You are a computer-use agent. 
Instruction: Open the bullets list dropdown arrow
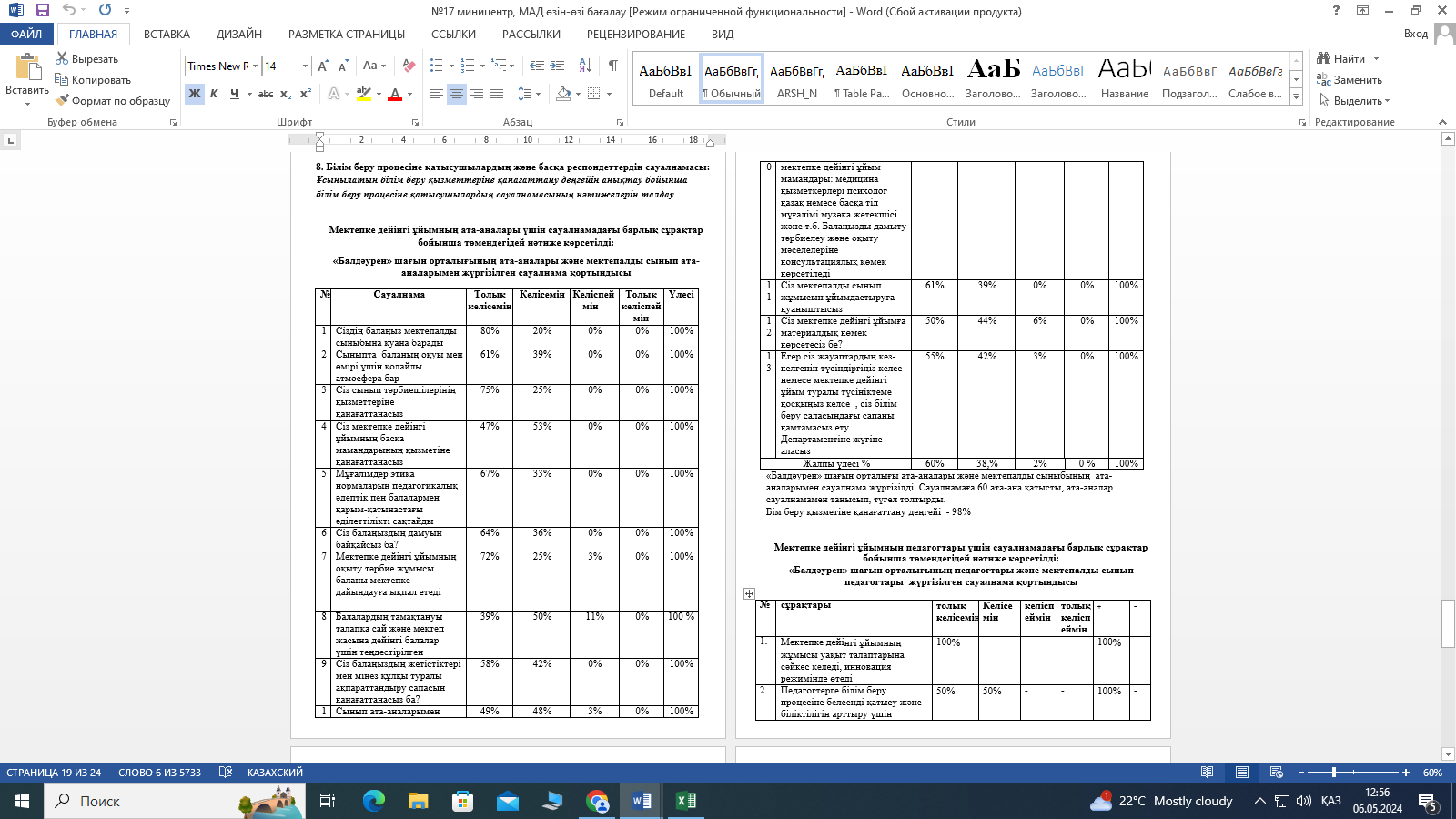coord(450,66)
